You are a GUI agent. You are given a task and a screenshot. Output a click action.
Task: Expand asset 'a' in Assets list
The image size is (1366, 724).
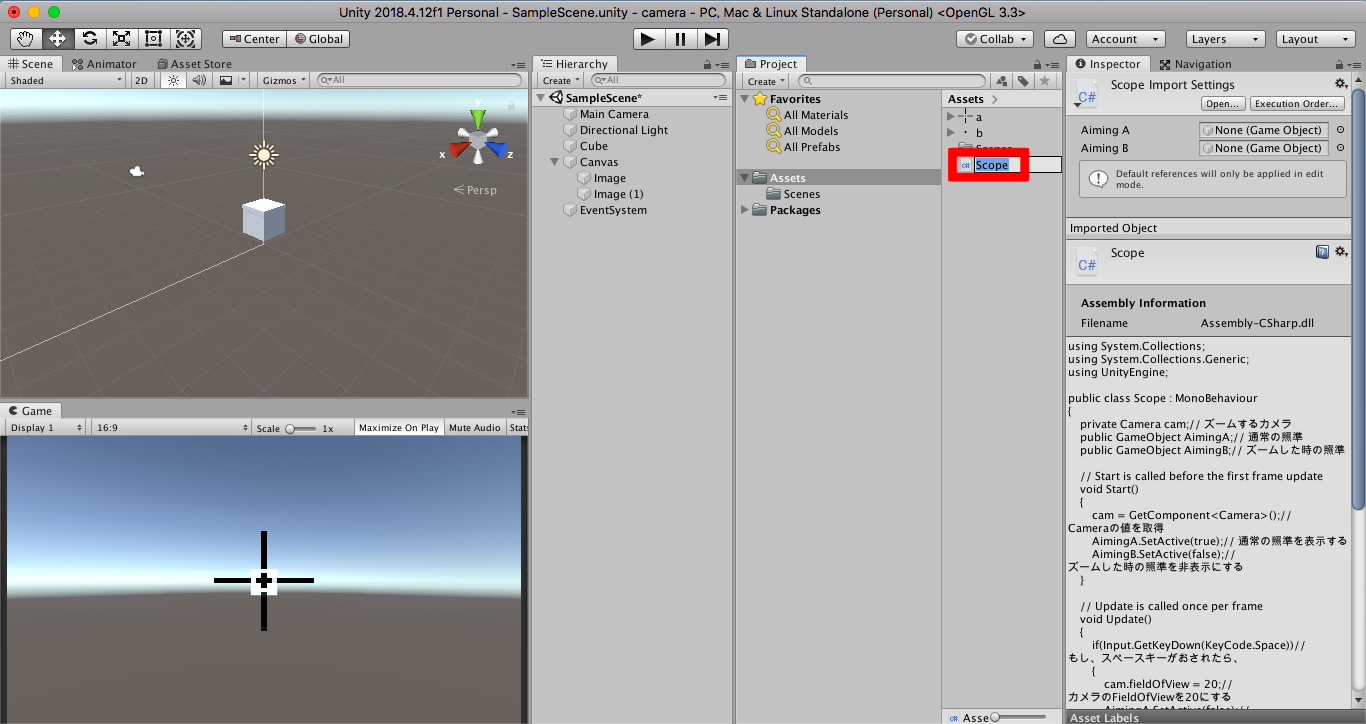pos(951,117)
